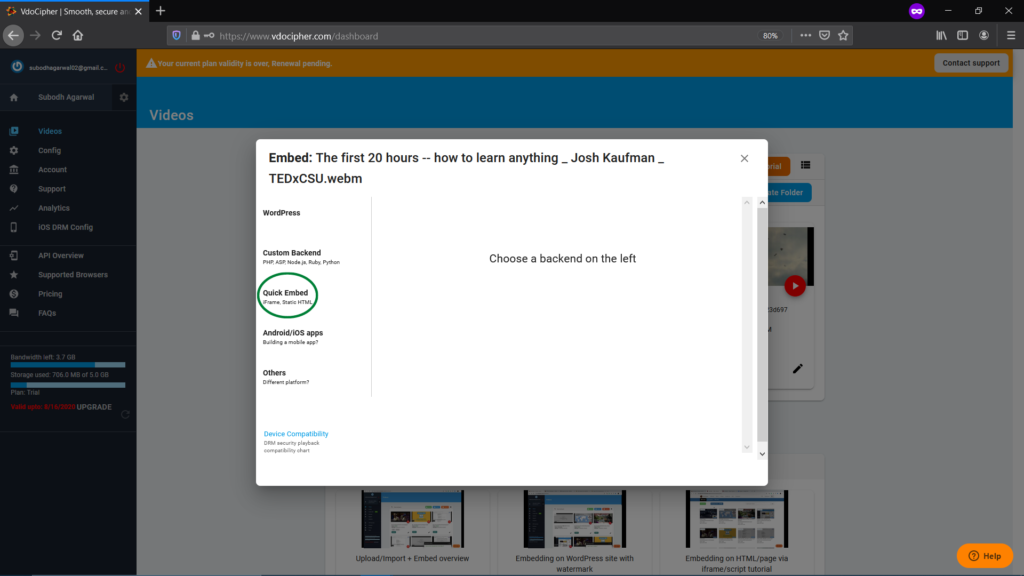Close the Embed dialog with X
The width and height of the screenshot is (1024, 576).
744,159
